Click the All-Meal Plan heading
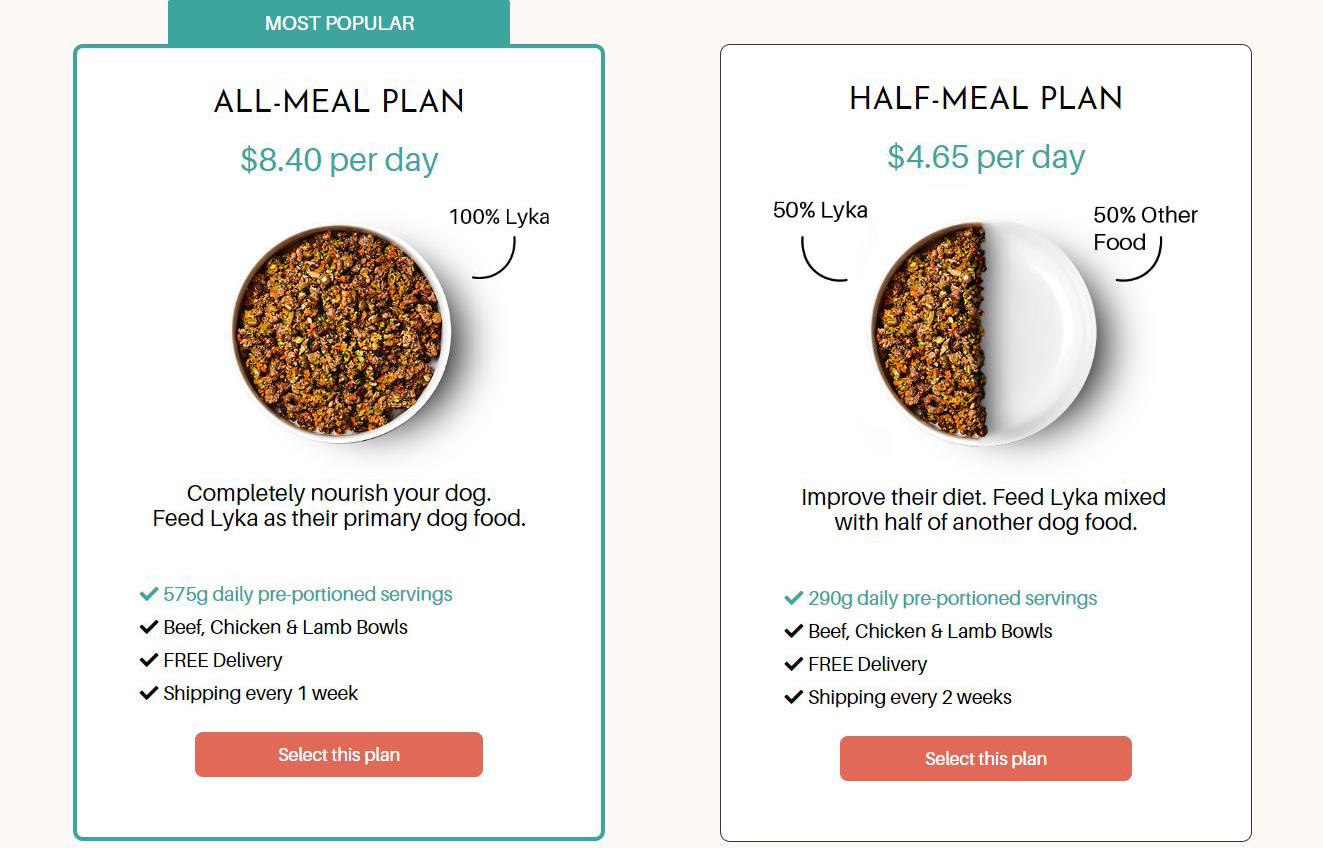Screen dimensions: 1323x848 point(339,101)
